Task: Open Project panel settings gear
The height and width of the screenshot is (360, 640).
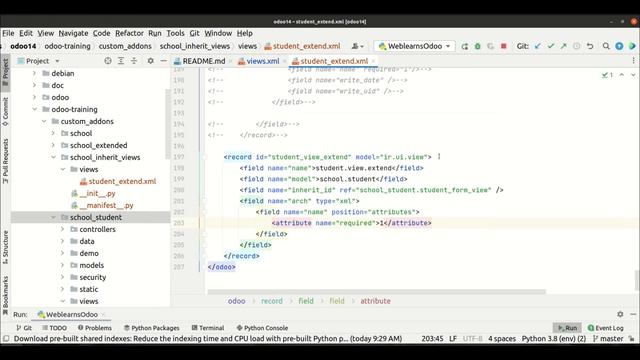Action: [151, 61]
